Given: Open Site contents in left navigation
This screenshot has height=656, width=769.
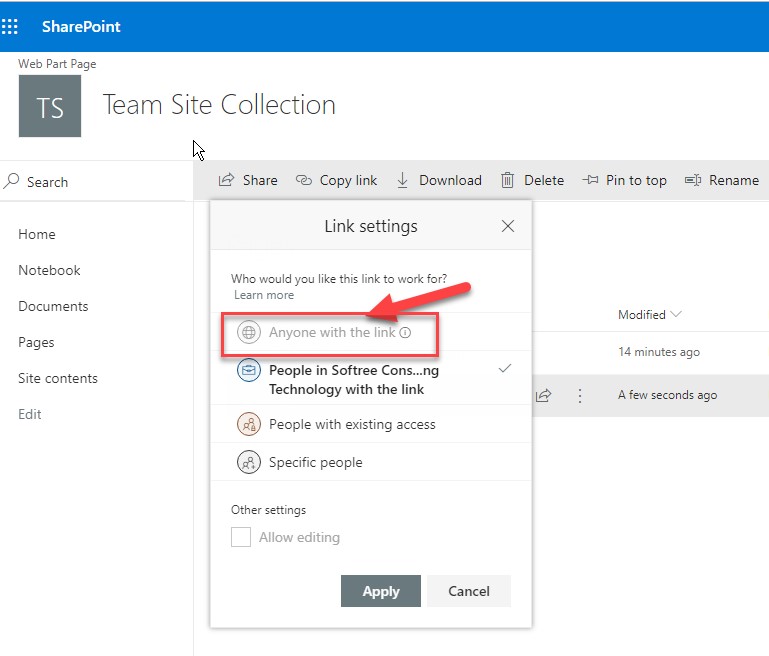Looking at the screenshot, I should (58, 378).
